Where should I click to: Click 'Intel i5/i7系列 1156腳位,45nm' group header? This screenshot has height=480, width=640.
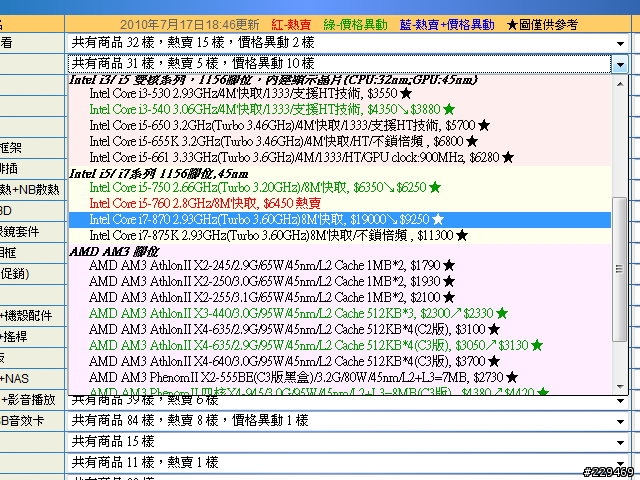[159, 174]
